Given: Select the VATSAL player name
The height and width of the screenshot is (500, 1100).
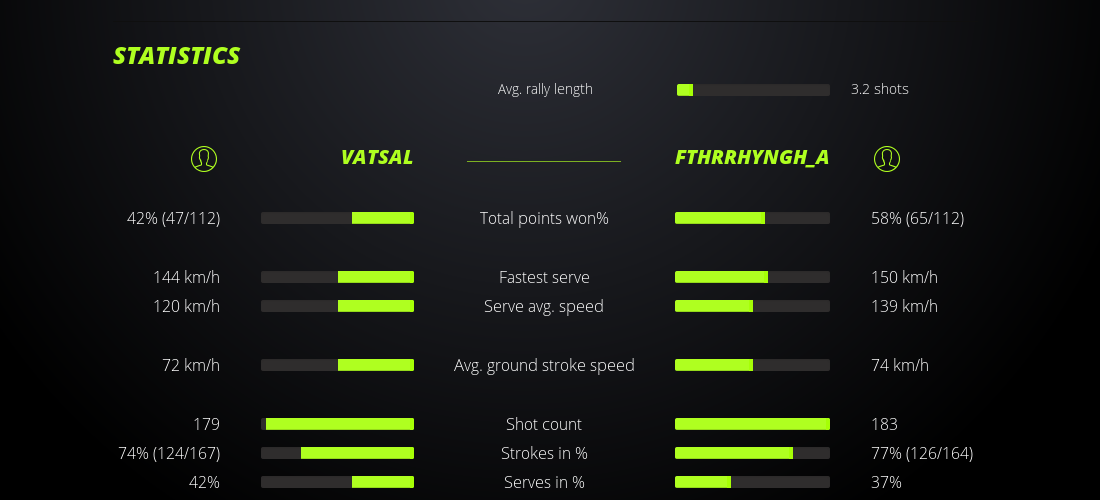Looking at the screenshot, I should (376, 157).
